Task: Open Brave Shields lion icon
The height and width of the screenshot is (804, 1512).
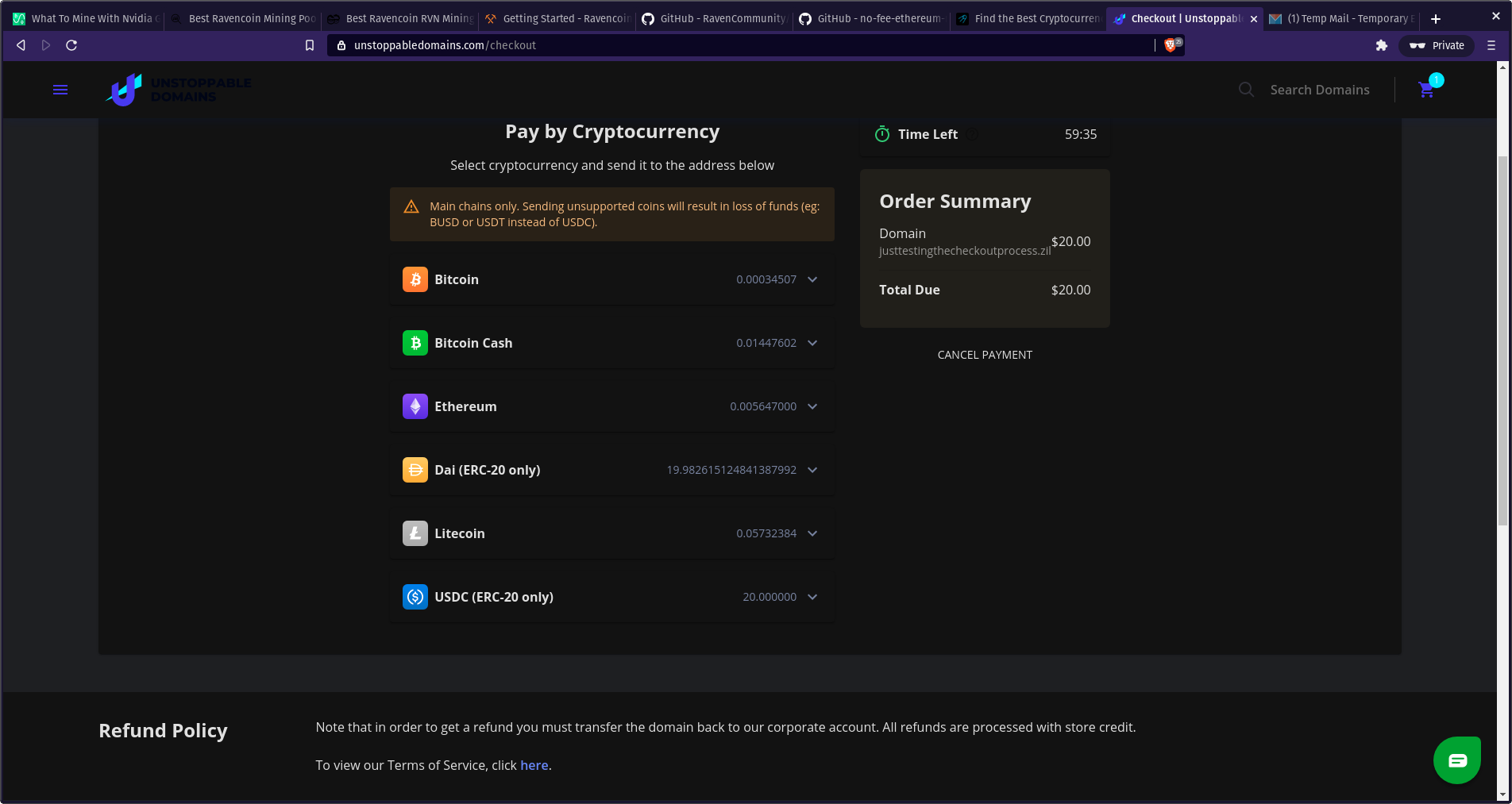Action: 1171,45
